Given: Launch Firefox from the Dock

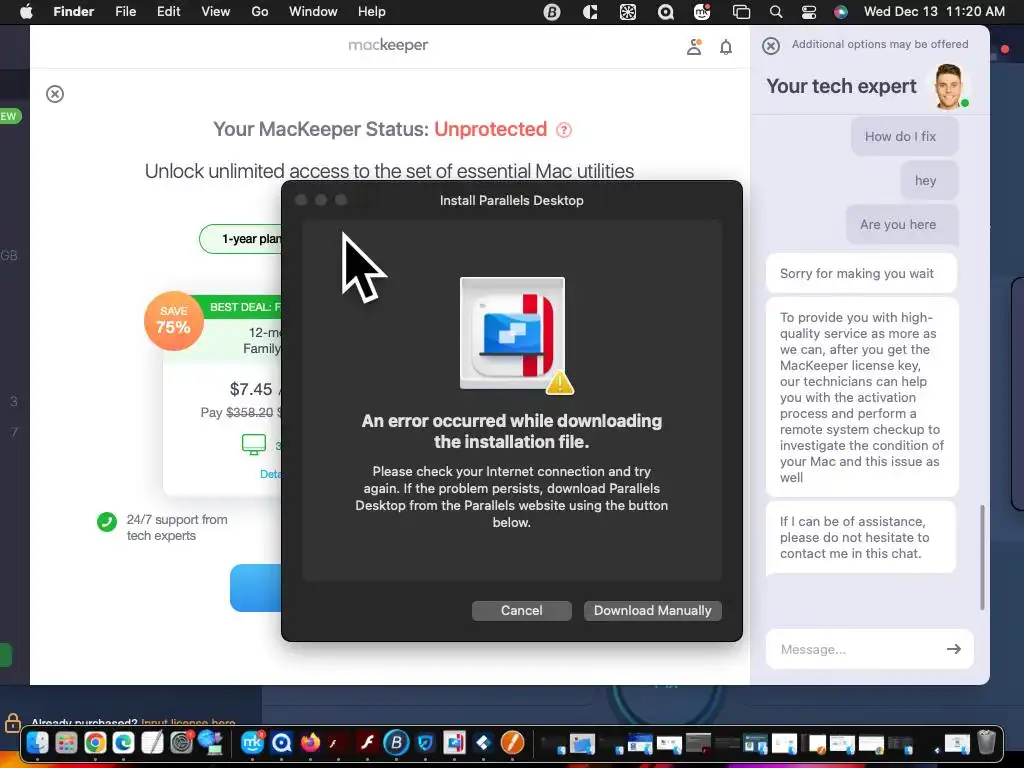Looking at the screenshot, I should click(310, 743).
